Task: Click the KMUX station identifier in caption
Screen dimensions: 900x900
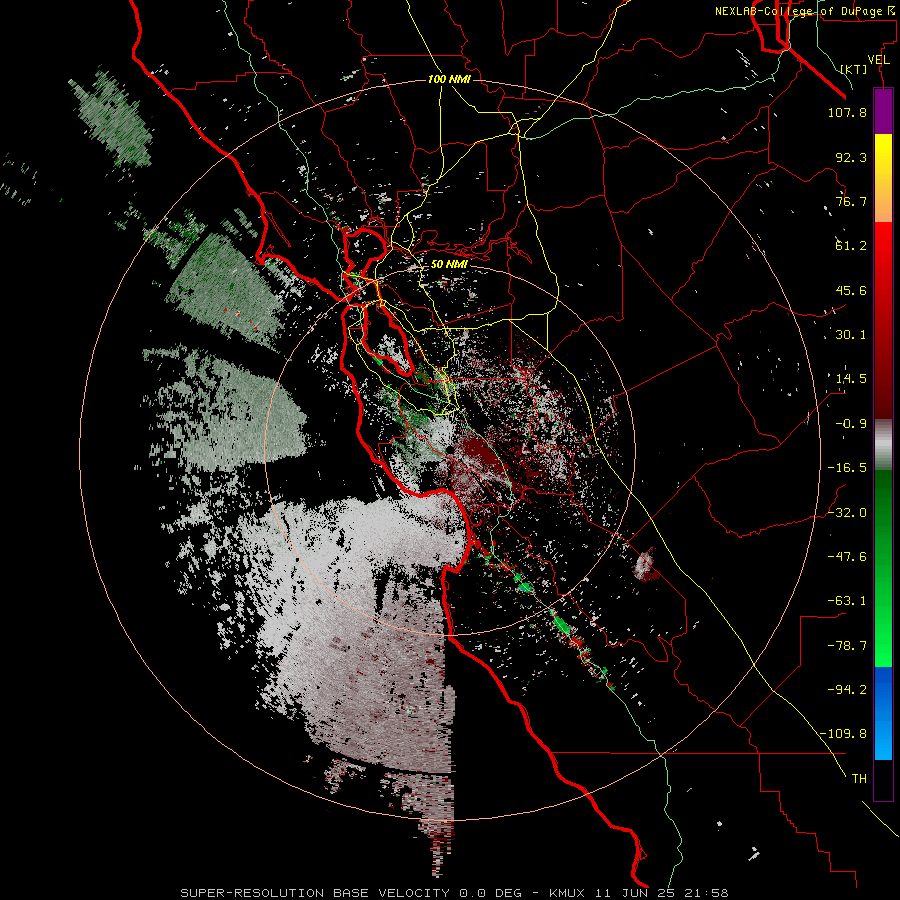Action: pos(568,893)
